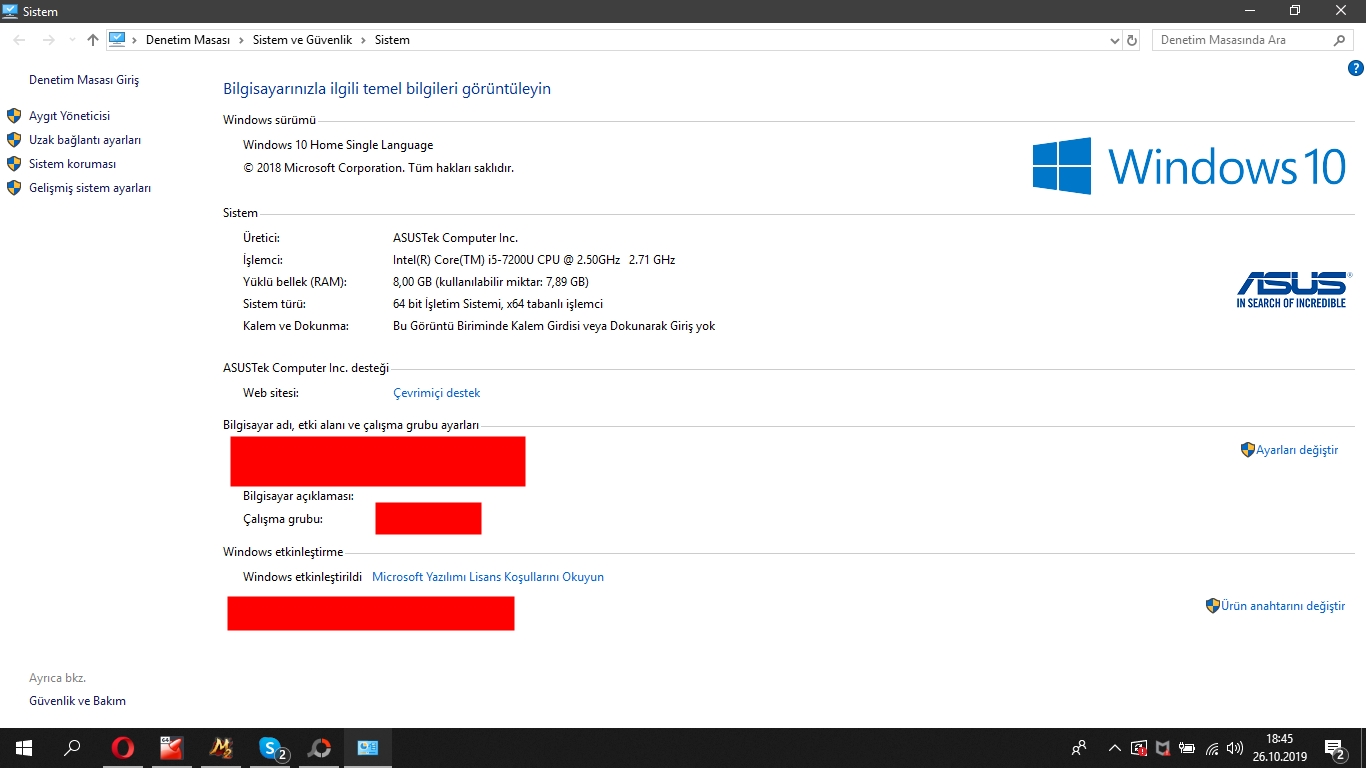Click the blue help question mark icon
The height and width of the screenshot is (768, 1366).
(x=1356, y=68)
